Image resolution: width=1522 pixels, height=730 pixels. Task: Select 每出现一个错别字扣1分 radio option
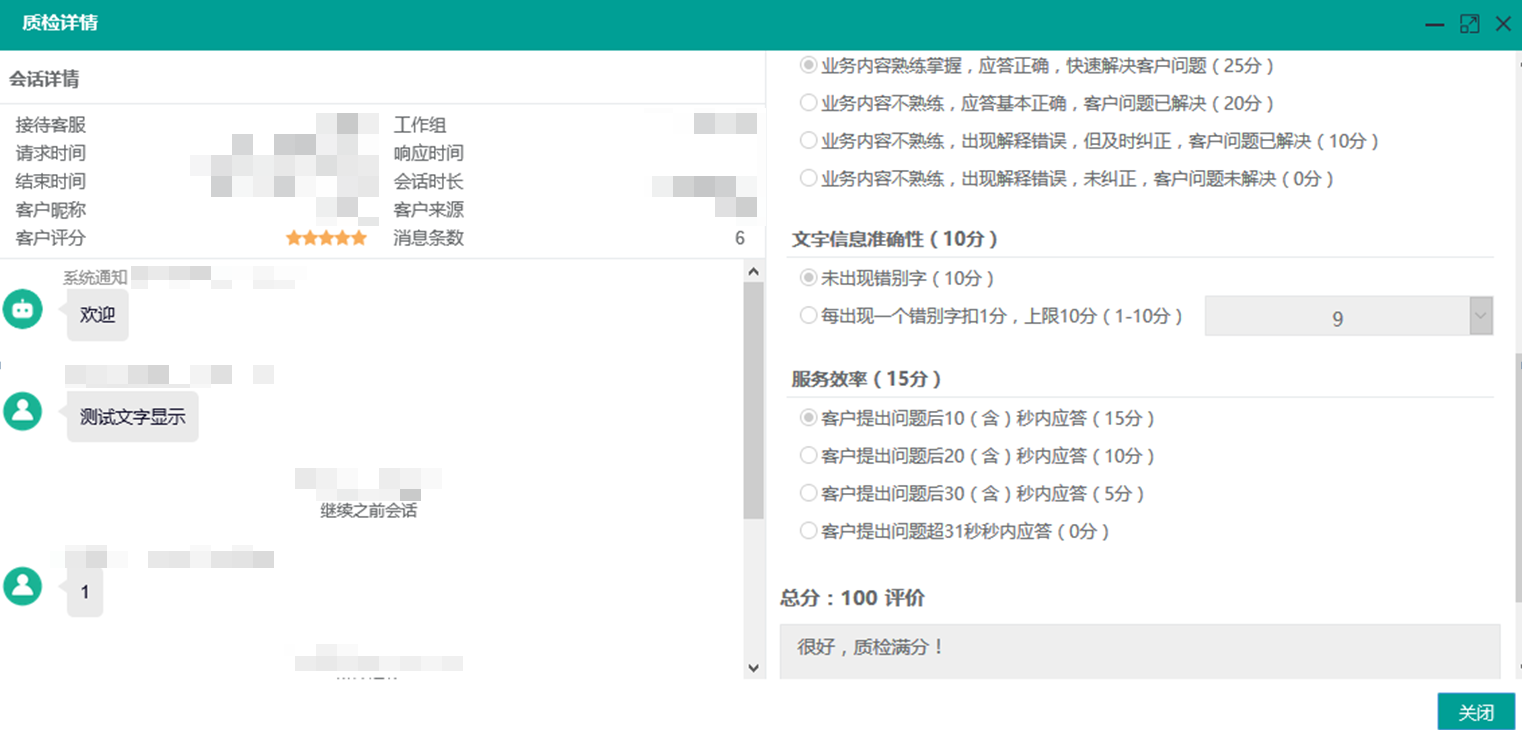pyautogui.click(x=808, y=316)
